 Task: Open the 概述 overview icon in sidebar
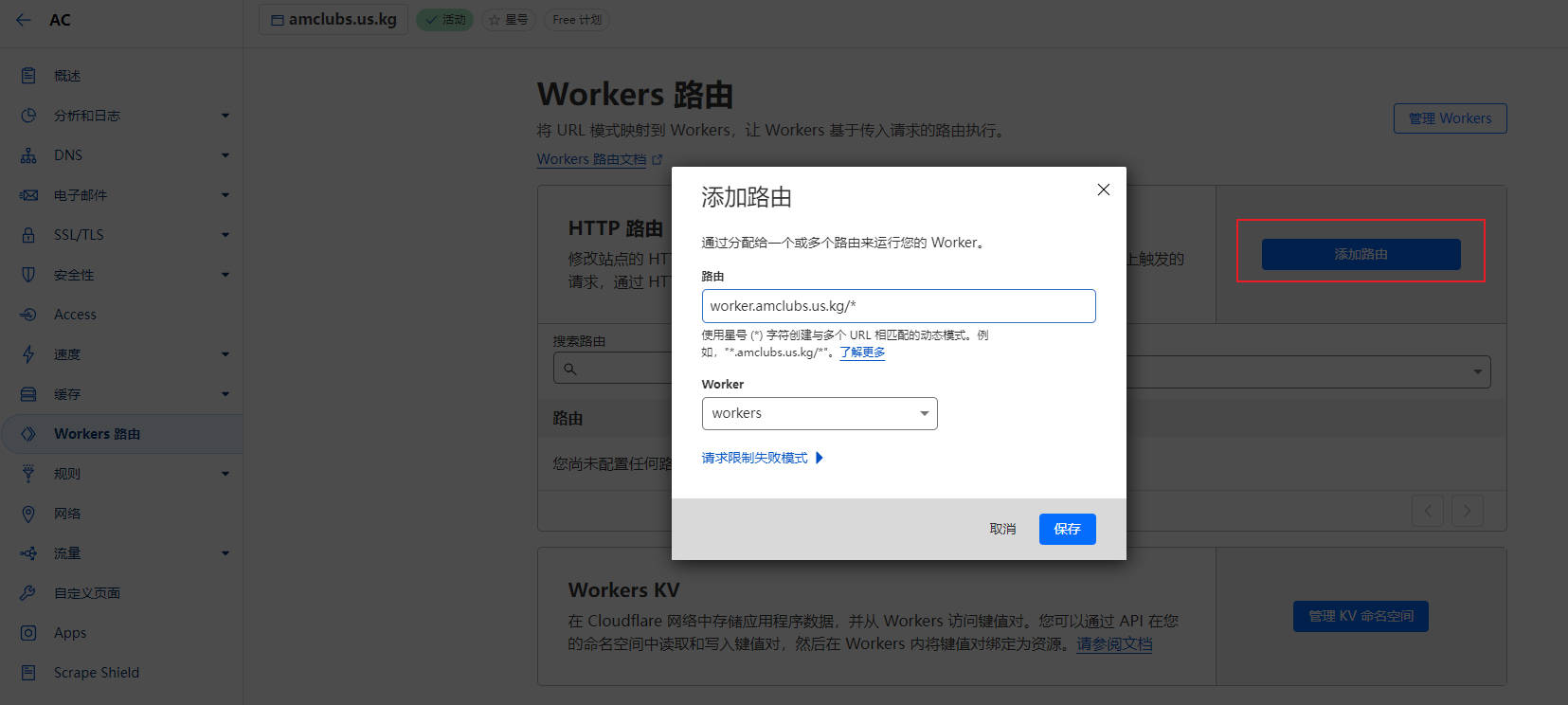(x=28, y=76)
